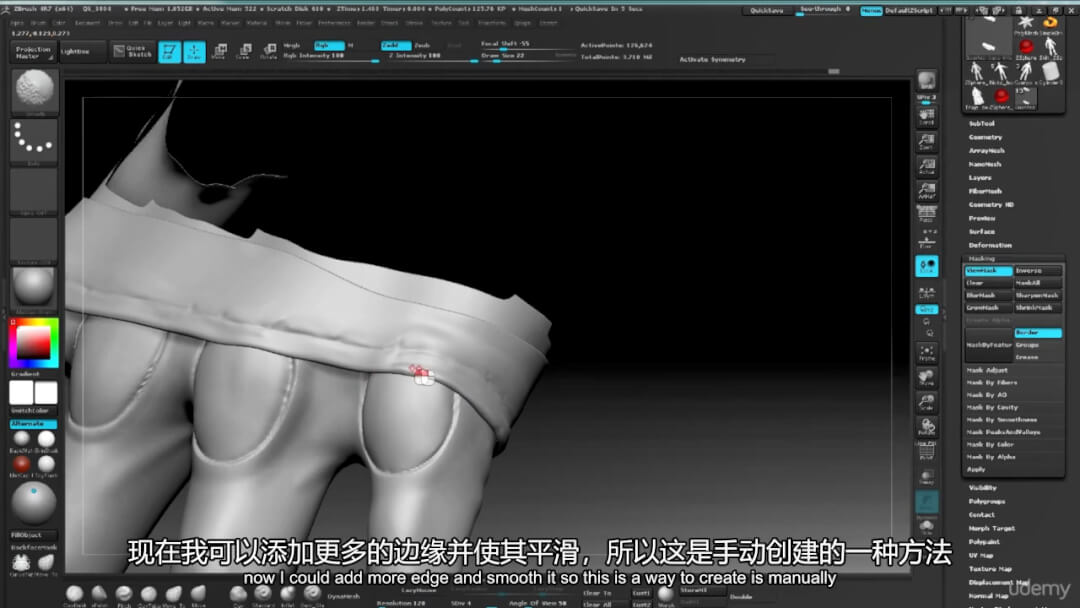1080x608 pixels.
Task: Select the third brush in bottom shelf
Action: pos(124,594)
